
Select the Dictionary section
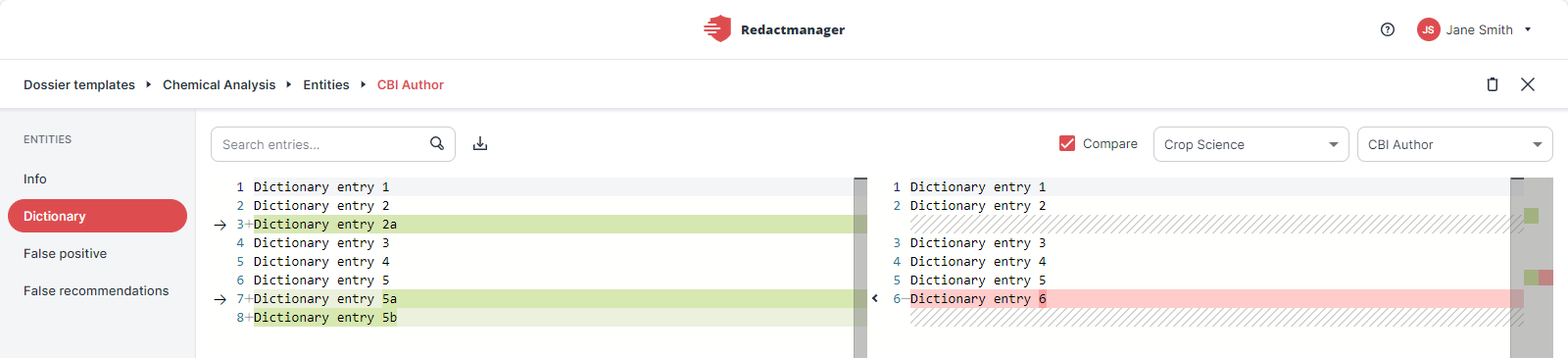(x=97, y=216)
